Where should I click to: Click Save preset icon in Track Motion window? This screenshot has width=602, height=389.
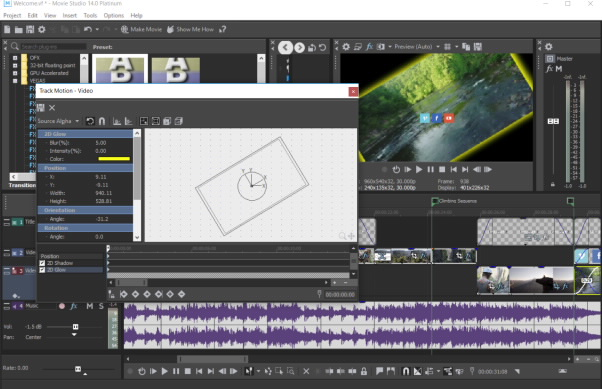(41, 108)
